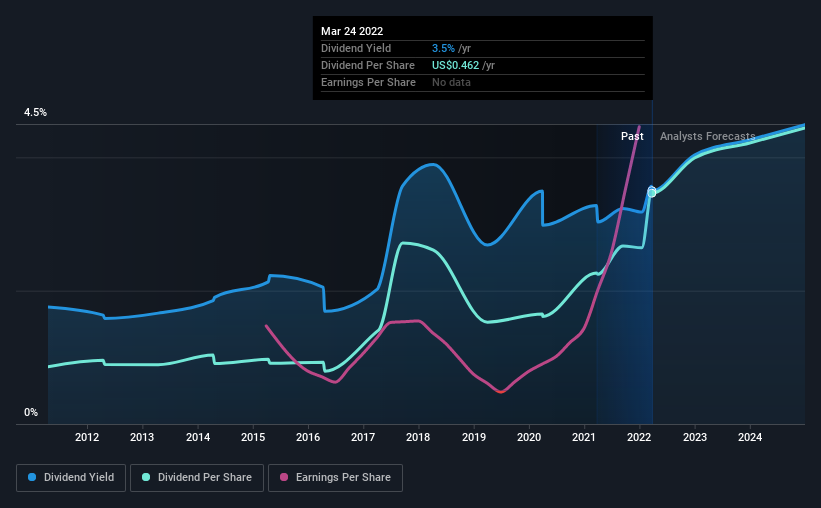Select the 2022 x-axis label

click(x=639, y=437)
